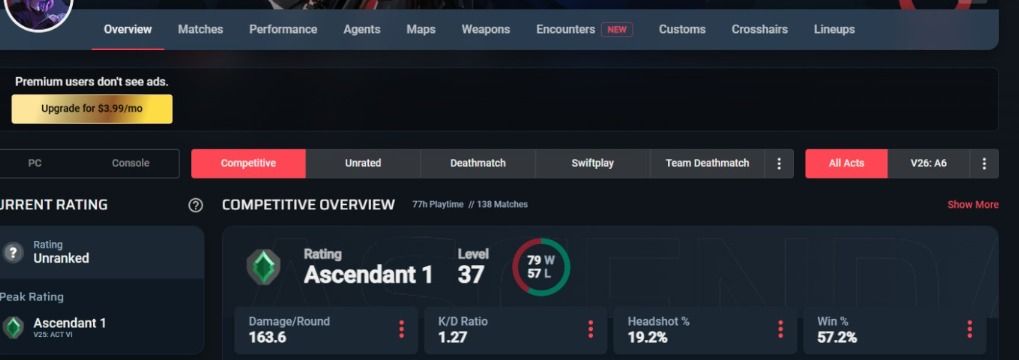
Task: Click the 77h Playtime text
Action: 437,205
